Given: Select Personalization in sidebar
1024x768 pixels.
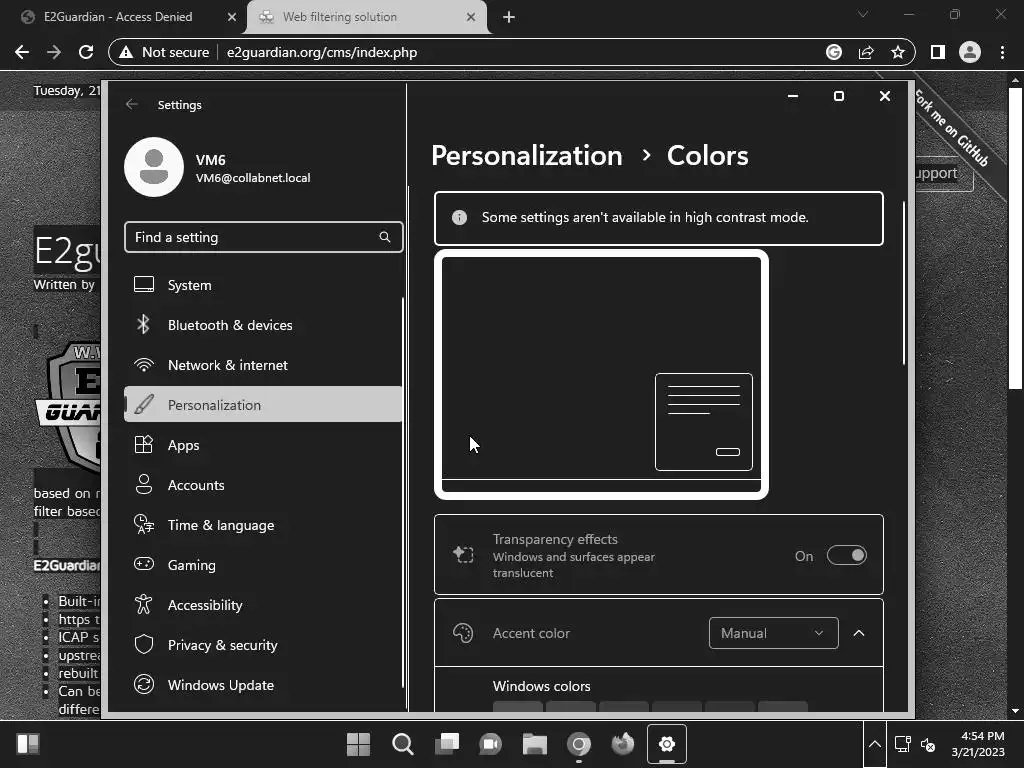Looking at the screenshot, I should click(x=263, y=405).
